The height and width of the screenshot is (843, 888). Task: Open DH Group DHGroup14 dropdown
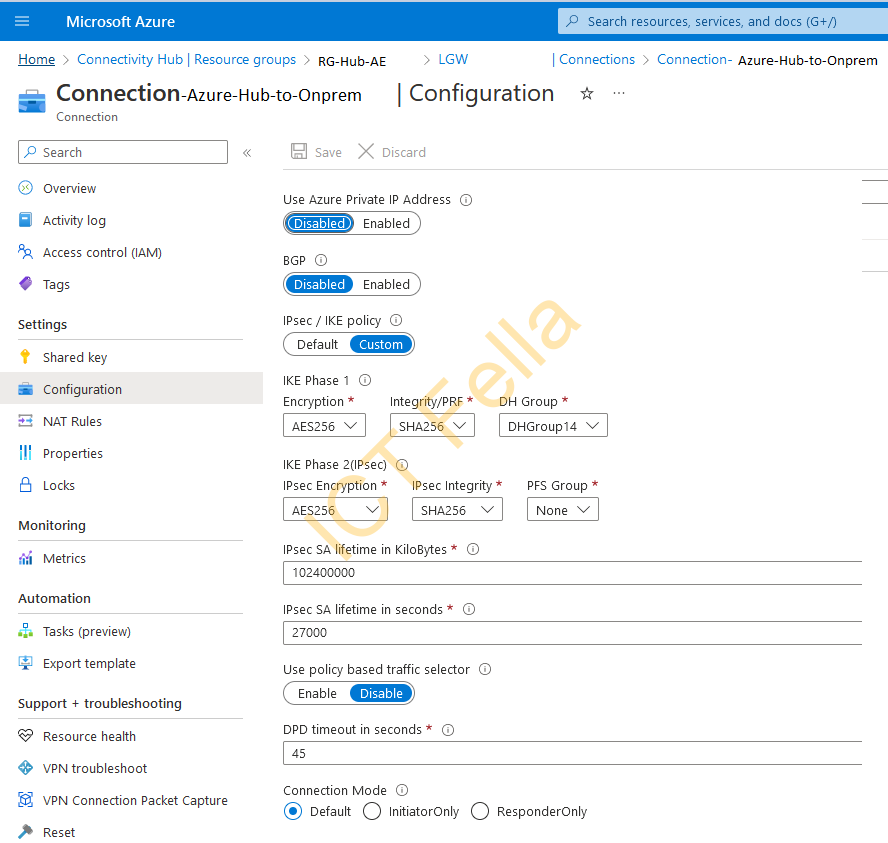[x=553, y=426]
